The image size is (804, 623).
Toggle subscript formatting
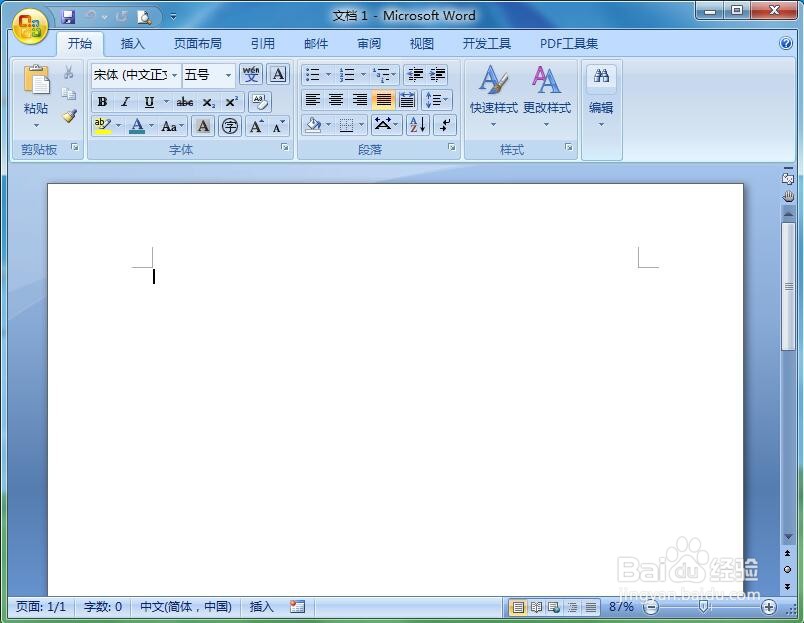208,102
